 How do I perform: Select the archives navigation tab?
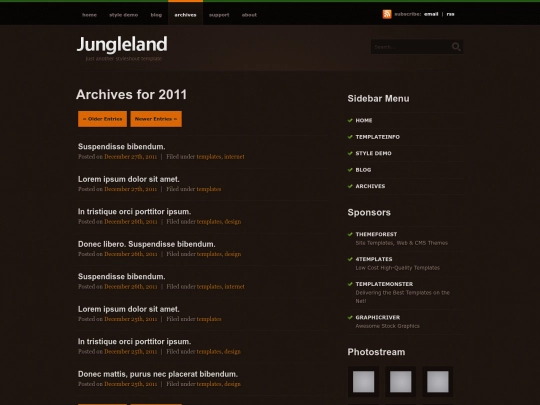[x=185, y=15]
